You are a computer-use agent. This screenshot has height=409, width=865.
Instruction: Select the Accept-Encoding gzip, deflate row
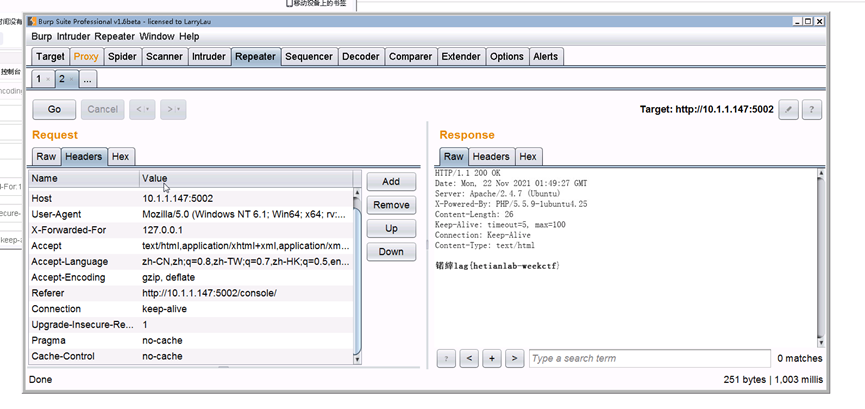click(191, 277)
